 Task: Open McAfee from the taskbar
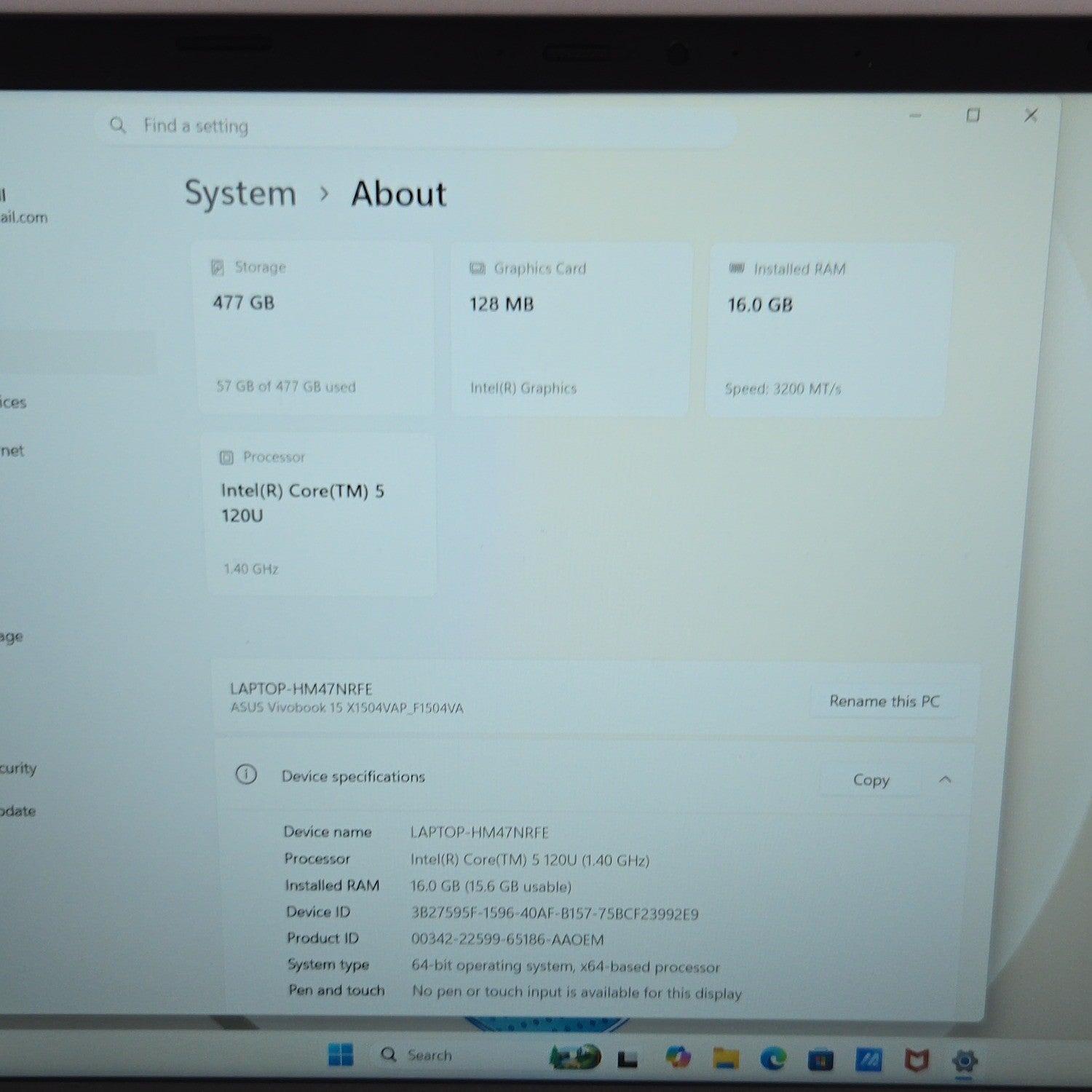[917, 1061]
